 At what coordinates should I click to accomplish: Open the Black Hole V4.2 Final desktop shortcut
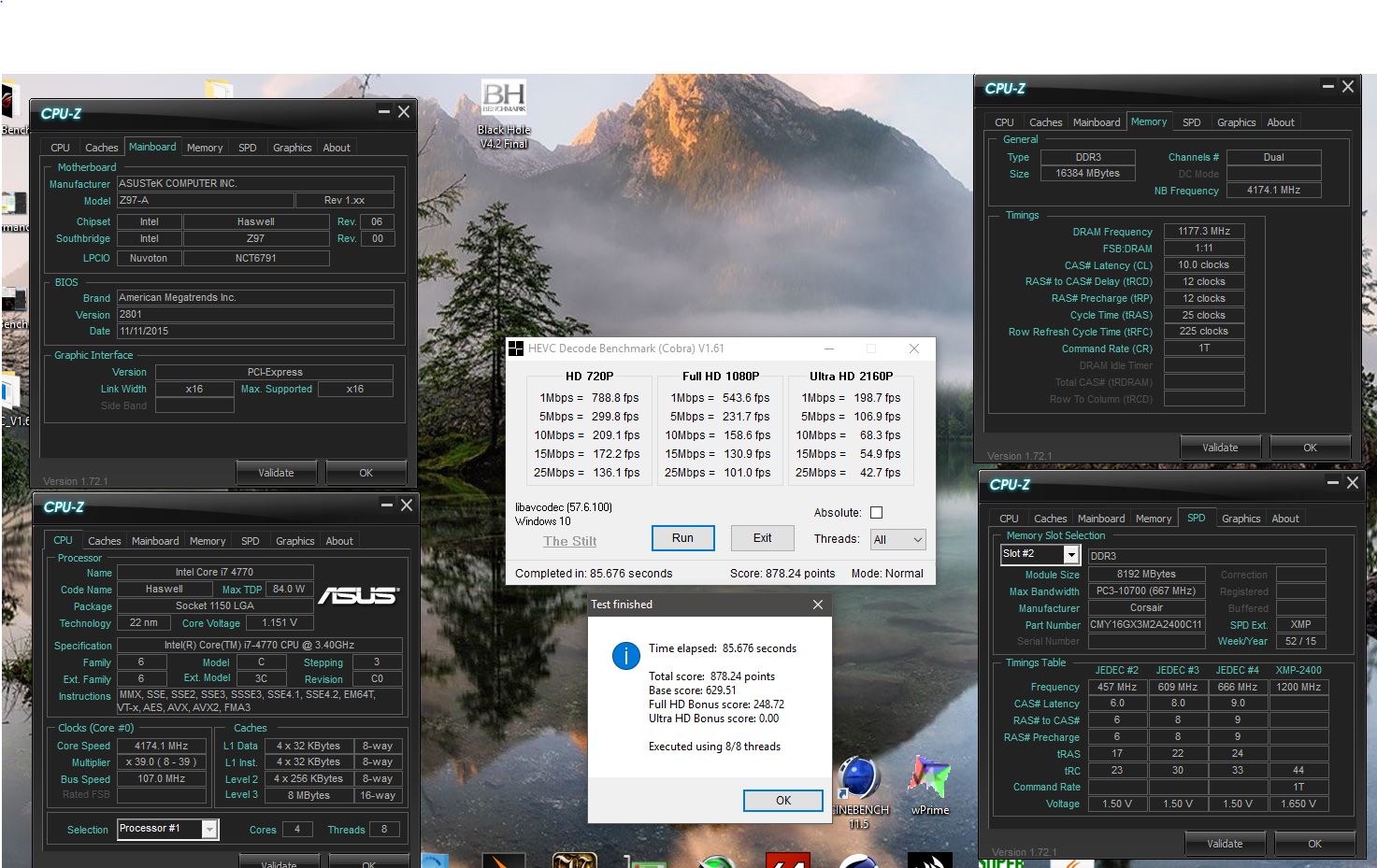click(x=503, y=114)
